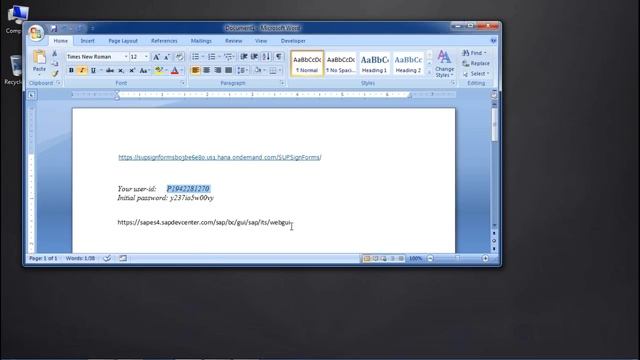640x360 pixels.
Task: Click the red font color button
Action: point(175,71)
